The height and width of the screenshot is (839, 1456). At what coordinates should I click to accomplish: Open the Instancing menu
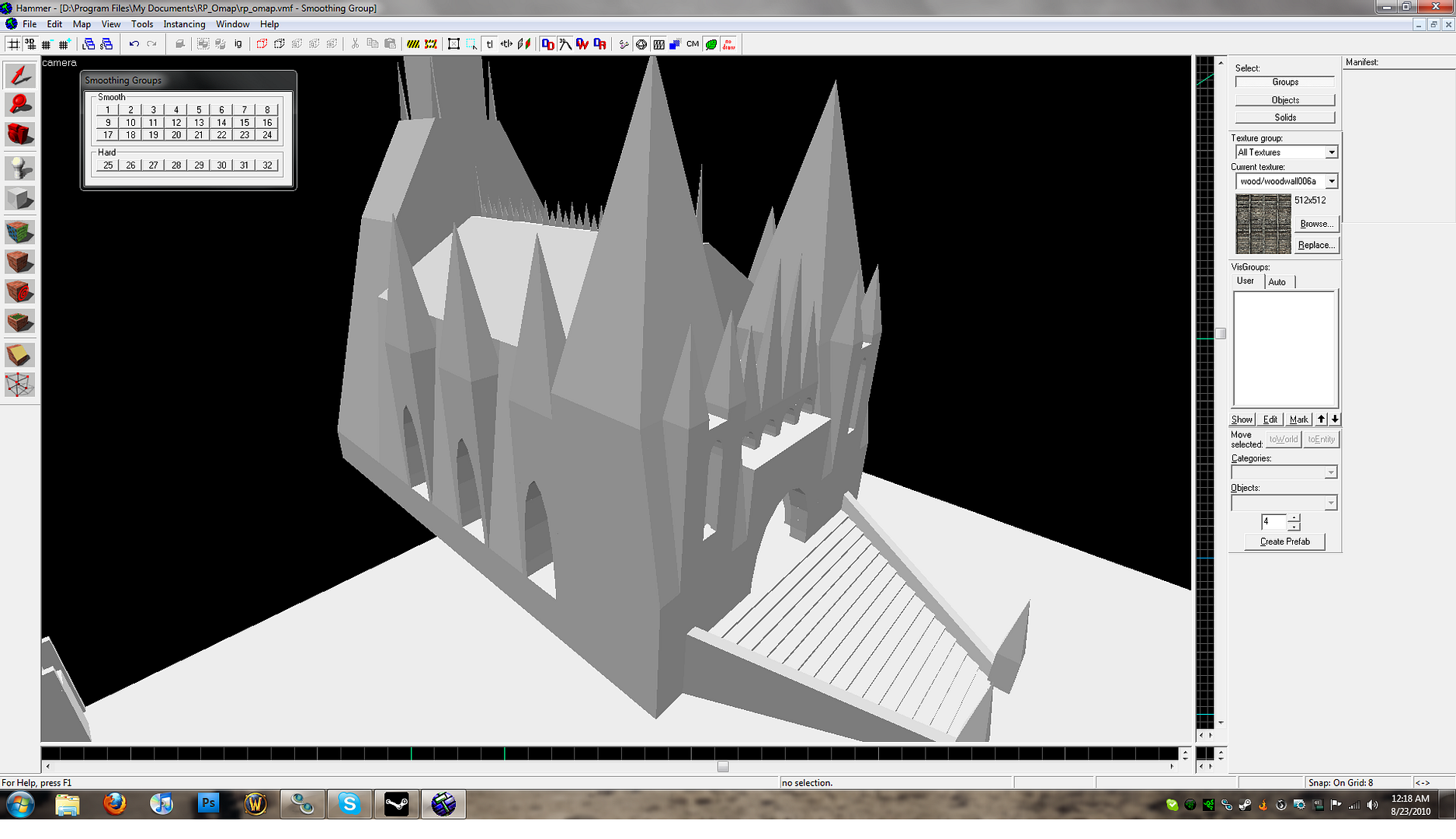tap(184, 24)
